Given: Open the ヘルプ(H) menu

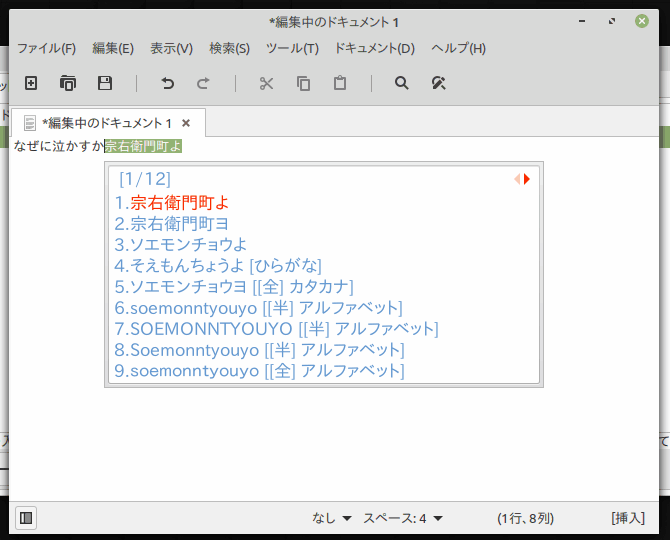Looking at the screenshot, I should click(x=458, y=48).
